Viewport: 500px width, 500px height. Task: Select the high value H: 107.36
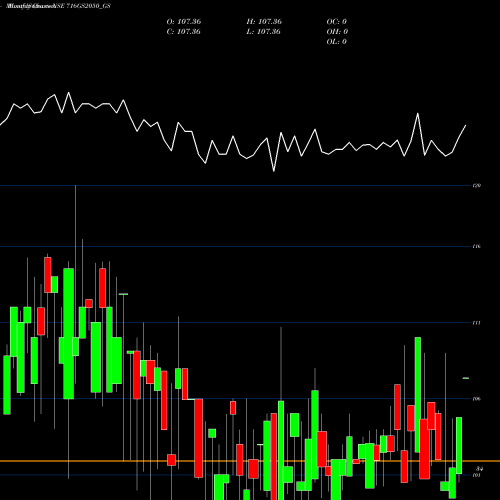click(264, 22)
